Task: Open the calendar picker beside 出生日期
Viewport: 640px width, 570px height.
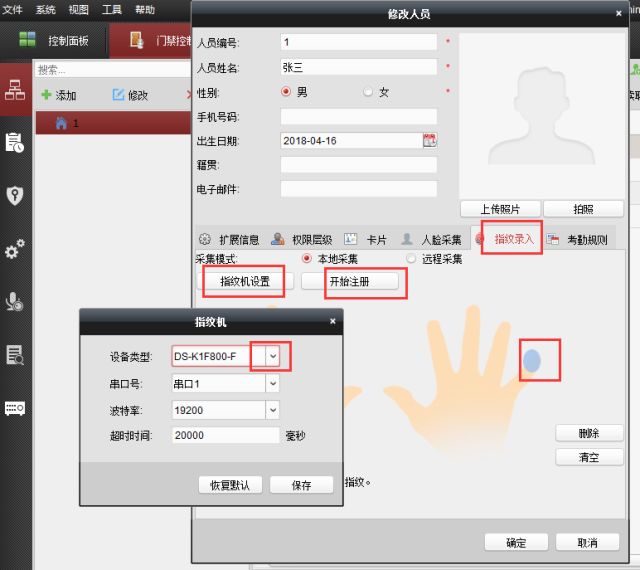Action: pyautogui.click(x=430, y=141)
